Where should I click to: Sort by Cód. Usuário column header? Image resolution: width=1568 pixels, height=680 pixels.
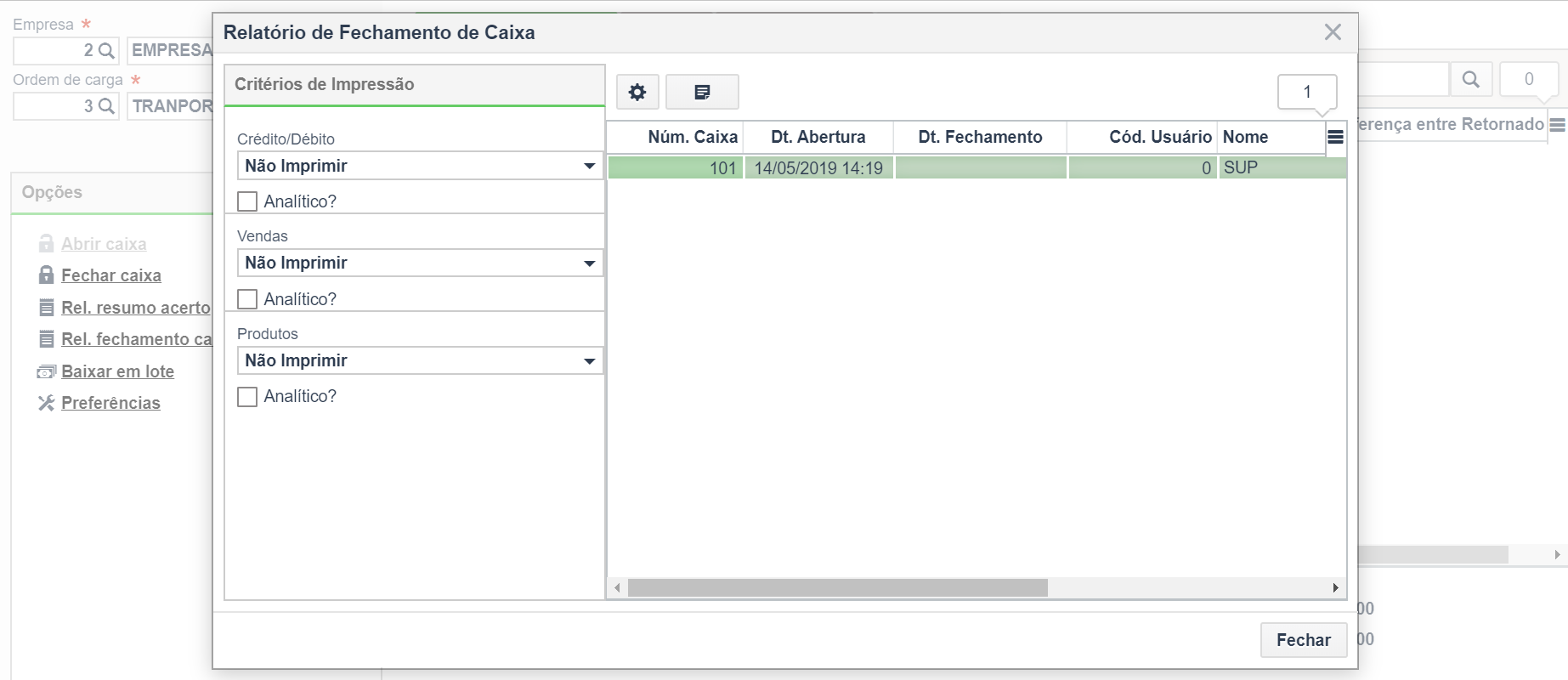coord(1142,137)
